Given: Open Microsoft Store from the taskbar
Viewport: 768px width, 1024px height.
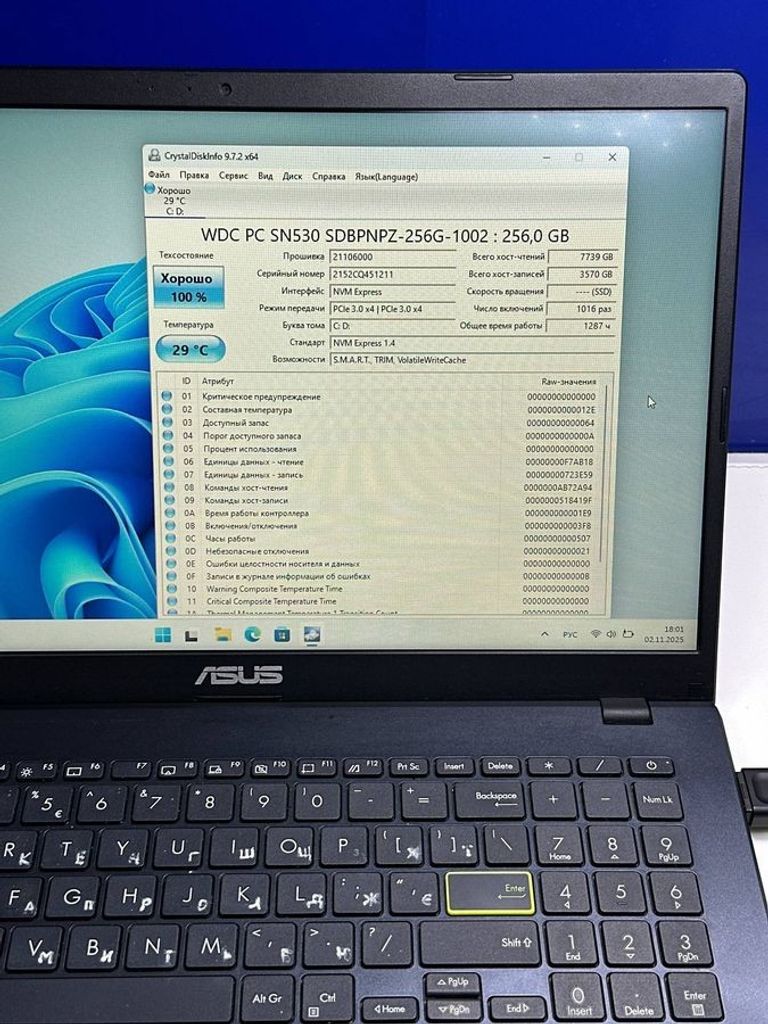Looking at the screenshot, I should (x=282, y=634).
